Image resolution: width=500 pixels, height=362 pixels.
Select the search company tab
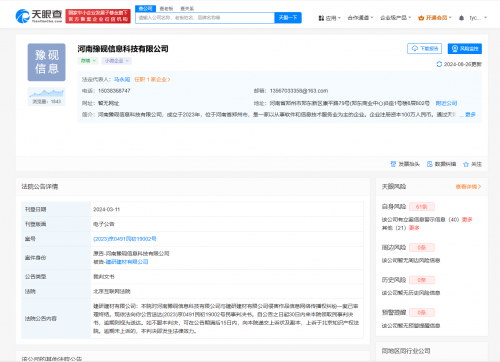tap(145, 8)
